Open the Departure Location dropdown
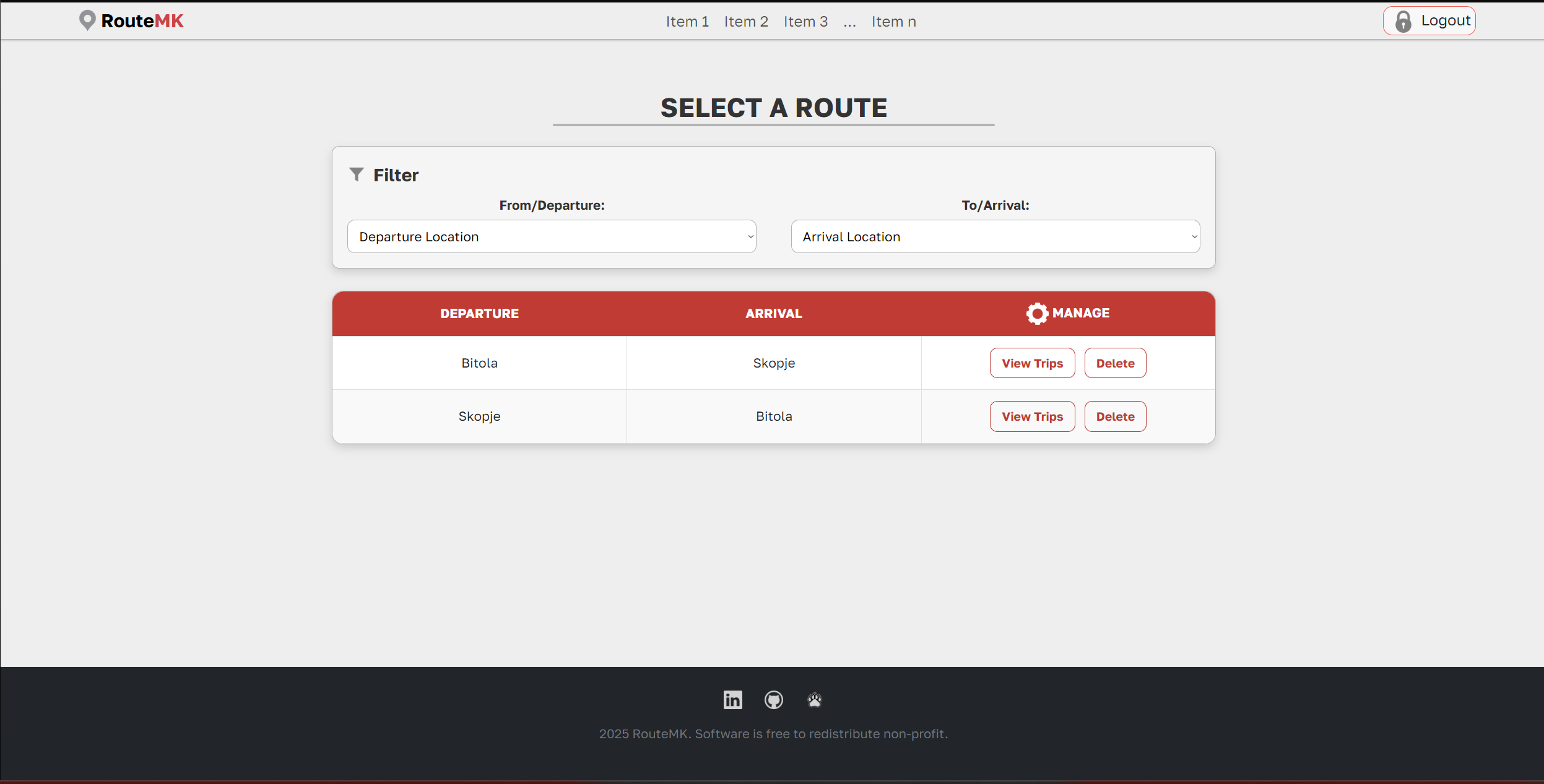 [551, 236]
